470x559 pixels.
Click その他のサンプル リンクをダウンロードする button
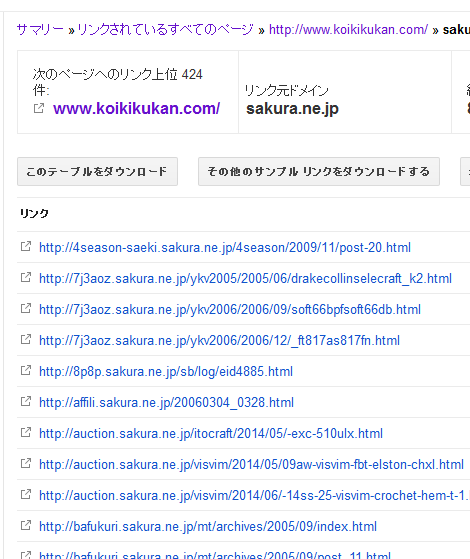click(319, 171)
